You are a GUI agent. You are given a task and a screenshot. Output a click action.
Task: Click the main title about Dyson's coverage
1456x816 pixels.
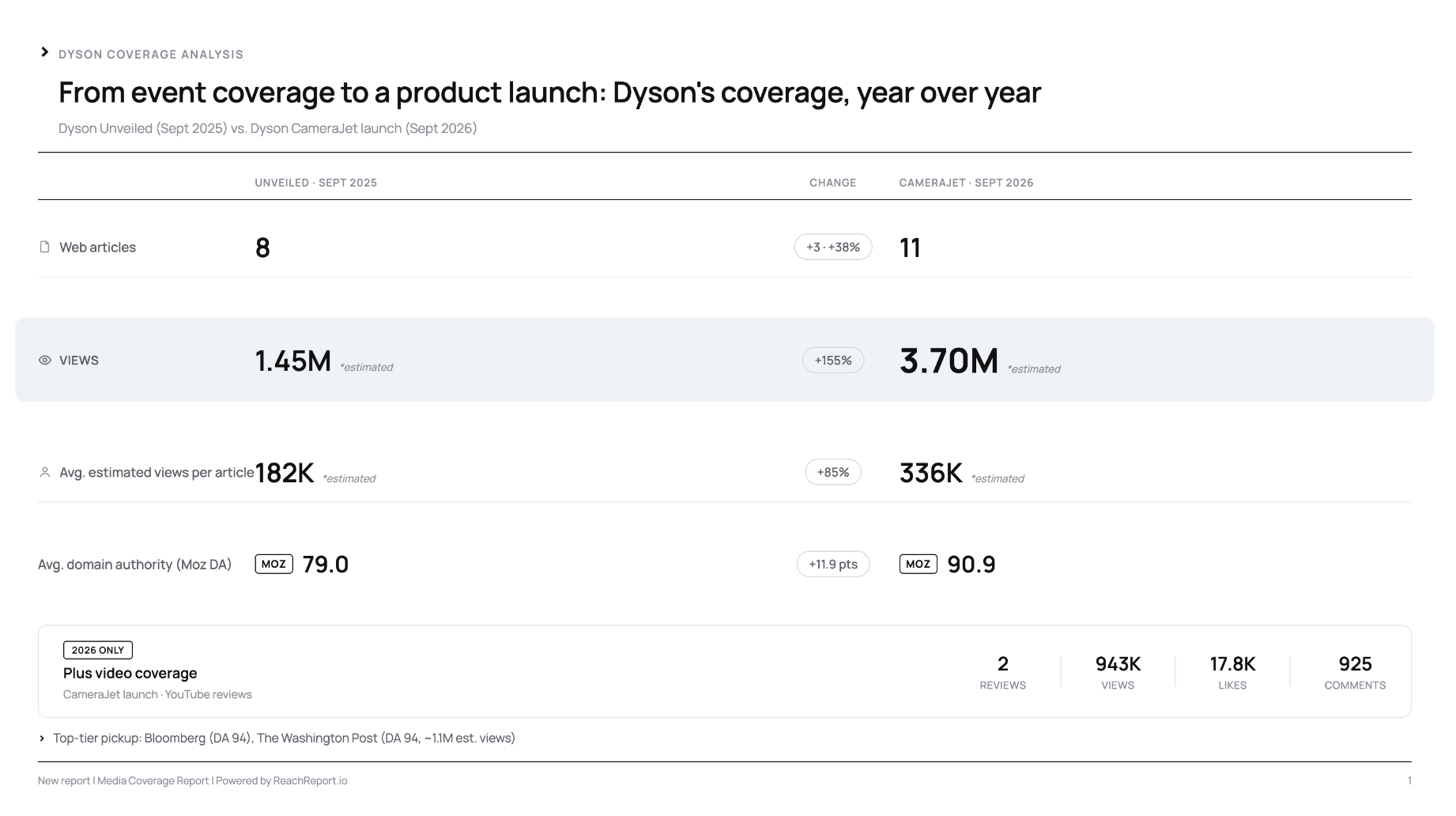point(549,93)
